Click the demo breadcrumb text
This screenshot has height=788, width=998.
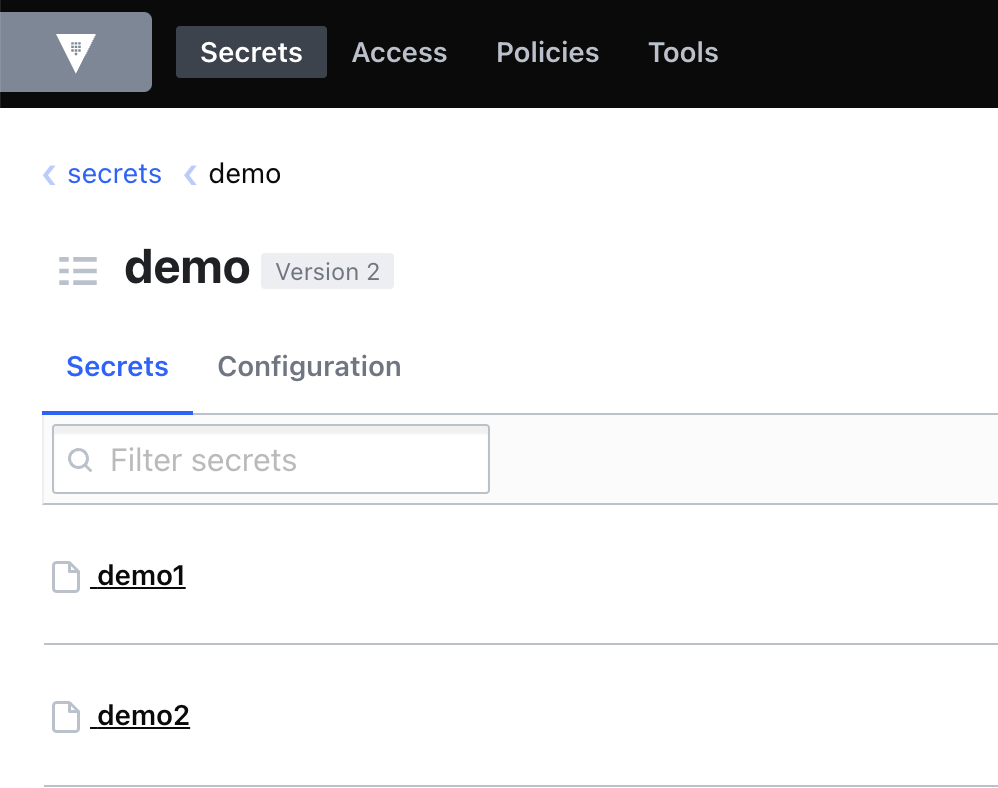[244, 174]
